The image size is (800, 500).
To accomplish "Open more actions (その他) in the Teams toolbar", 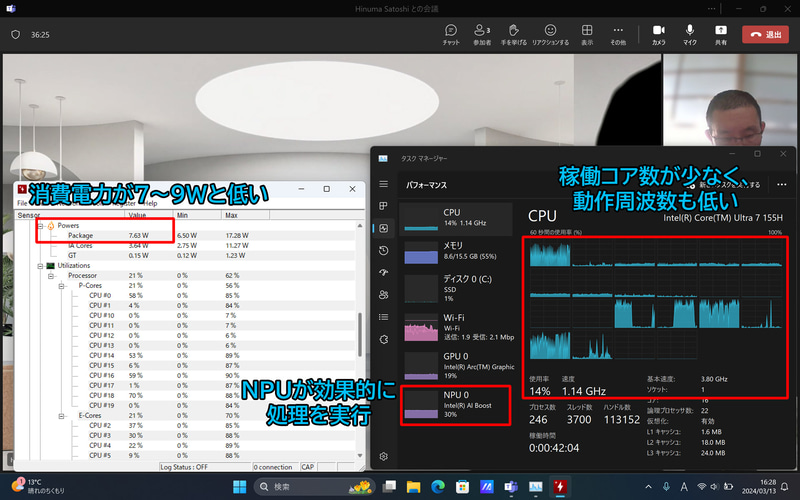I will click(x=618, y=35).
